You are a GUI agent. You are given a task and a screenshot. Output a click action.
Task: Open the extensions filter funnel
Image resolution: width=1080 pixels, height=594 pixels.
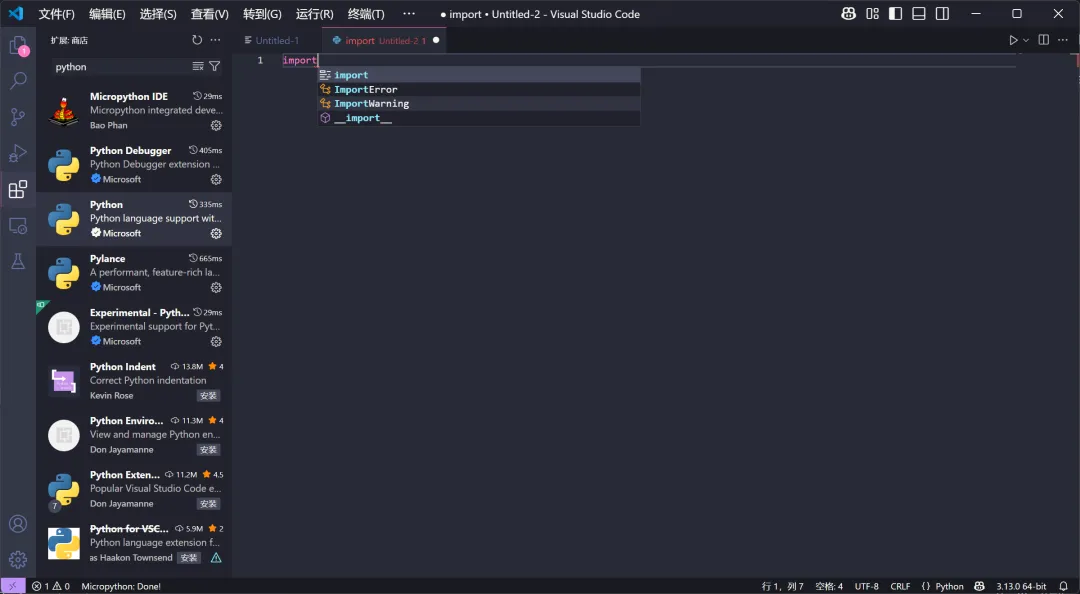point(215,66)
